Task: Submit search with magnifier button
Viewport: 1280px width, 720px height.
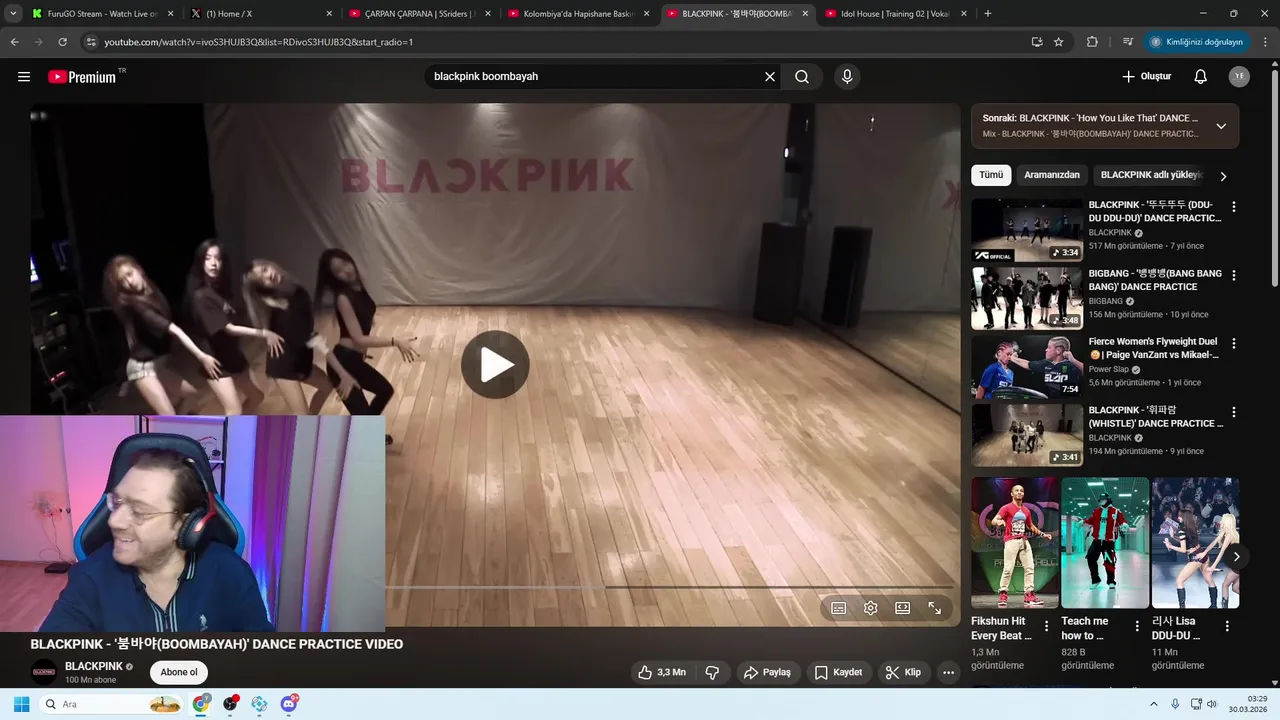Action: (802, 77)
